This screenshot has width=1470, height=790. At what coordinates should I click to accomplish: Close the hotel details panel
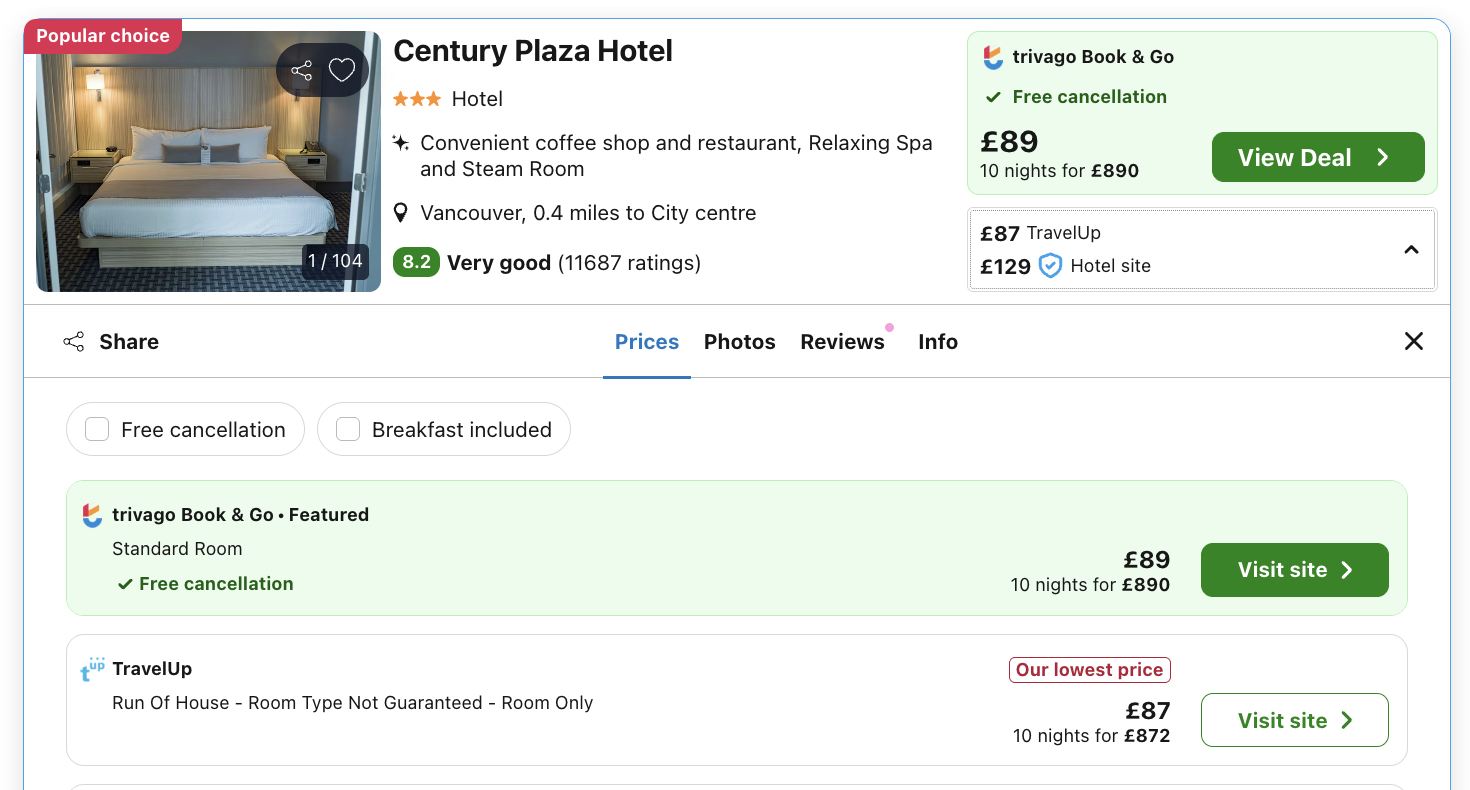pyautogui.click(x=1413, y=342)
